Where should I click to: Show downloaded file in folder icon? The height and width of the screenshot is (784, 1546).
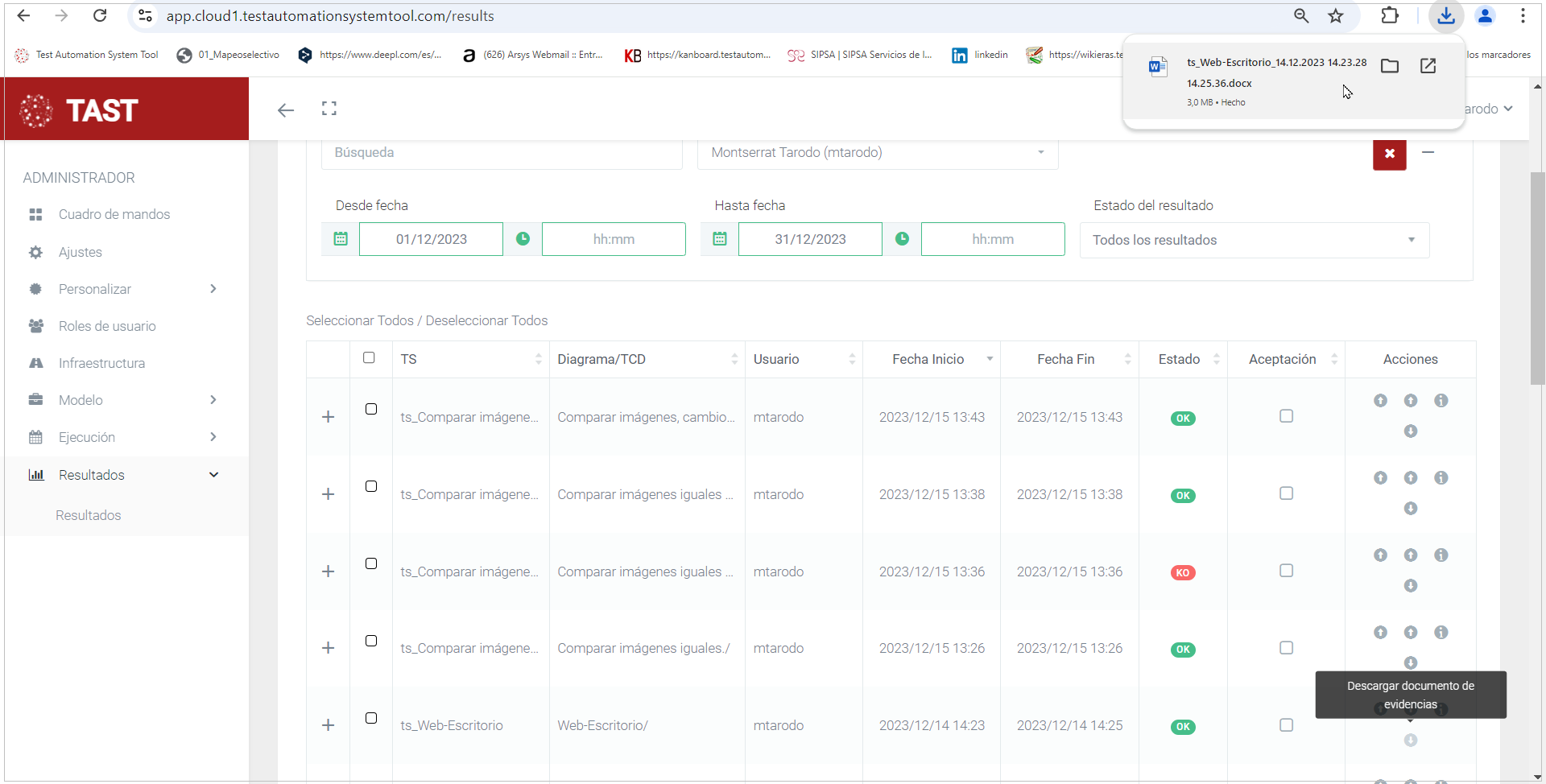click(1389, 66)
